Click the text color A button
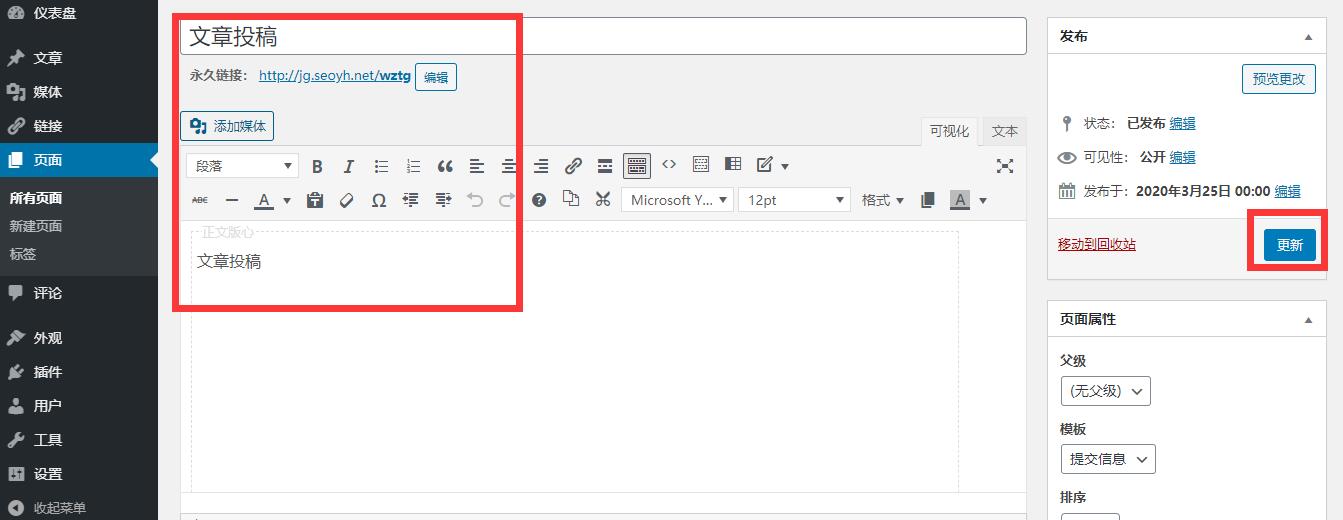1343x520 pixels. [x=264, y=200]
